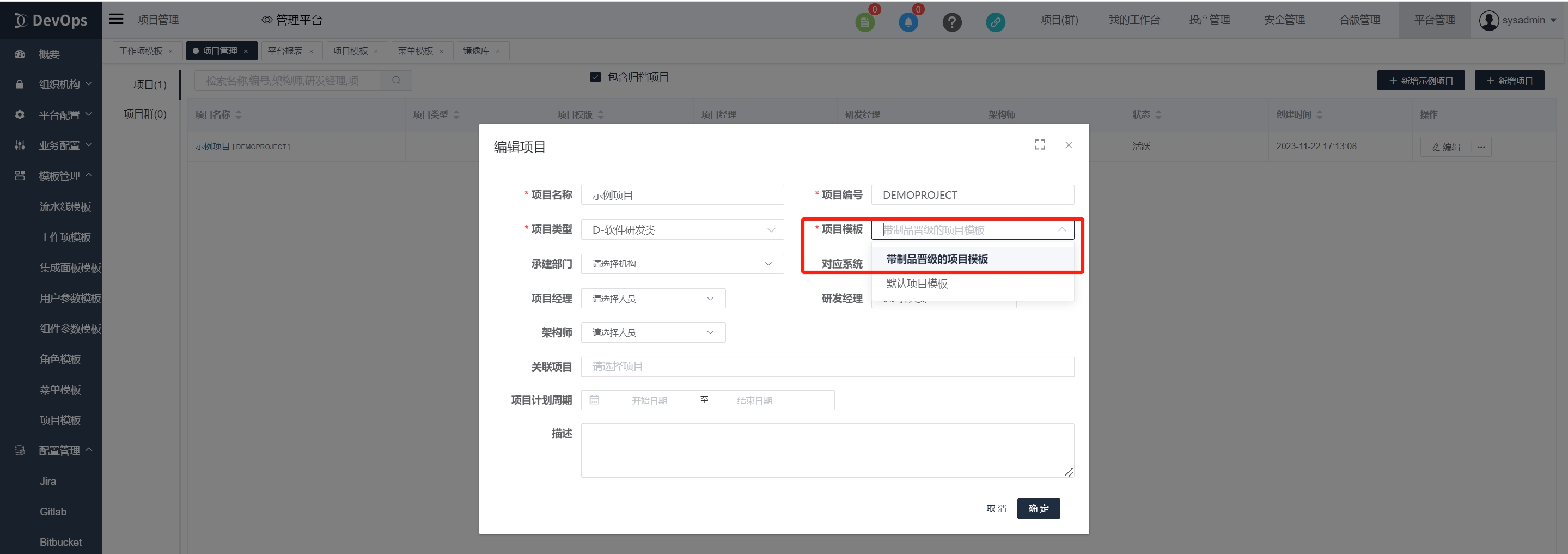Open the three-dot more actions button
Image resolution: width=1568 pixels, height=554 pixels.
coord(1481,147)
